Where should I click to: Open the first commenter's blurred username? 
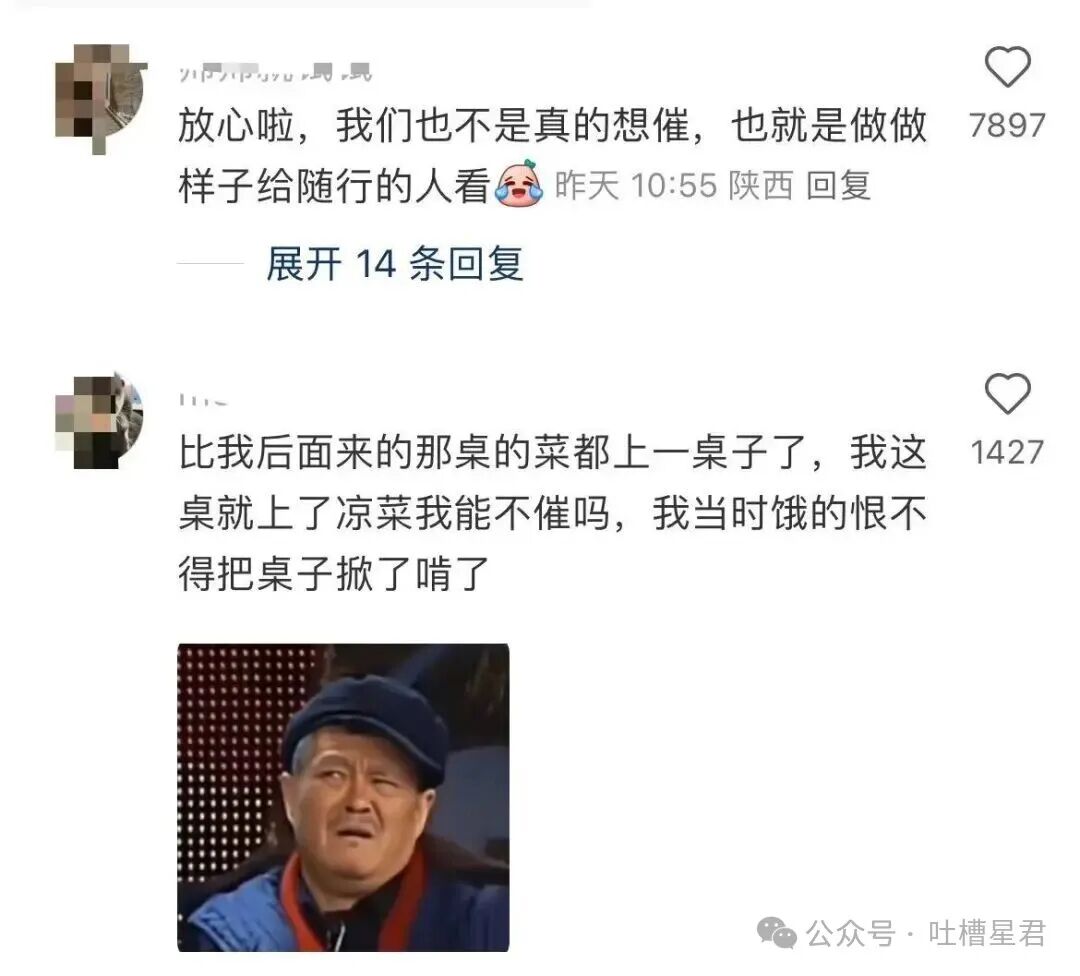[276, 72]
